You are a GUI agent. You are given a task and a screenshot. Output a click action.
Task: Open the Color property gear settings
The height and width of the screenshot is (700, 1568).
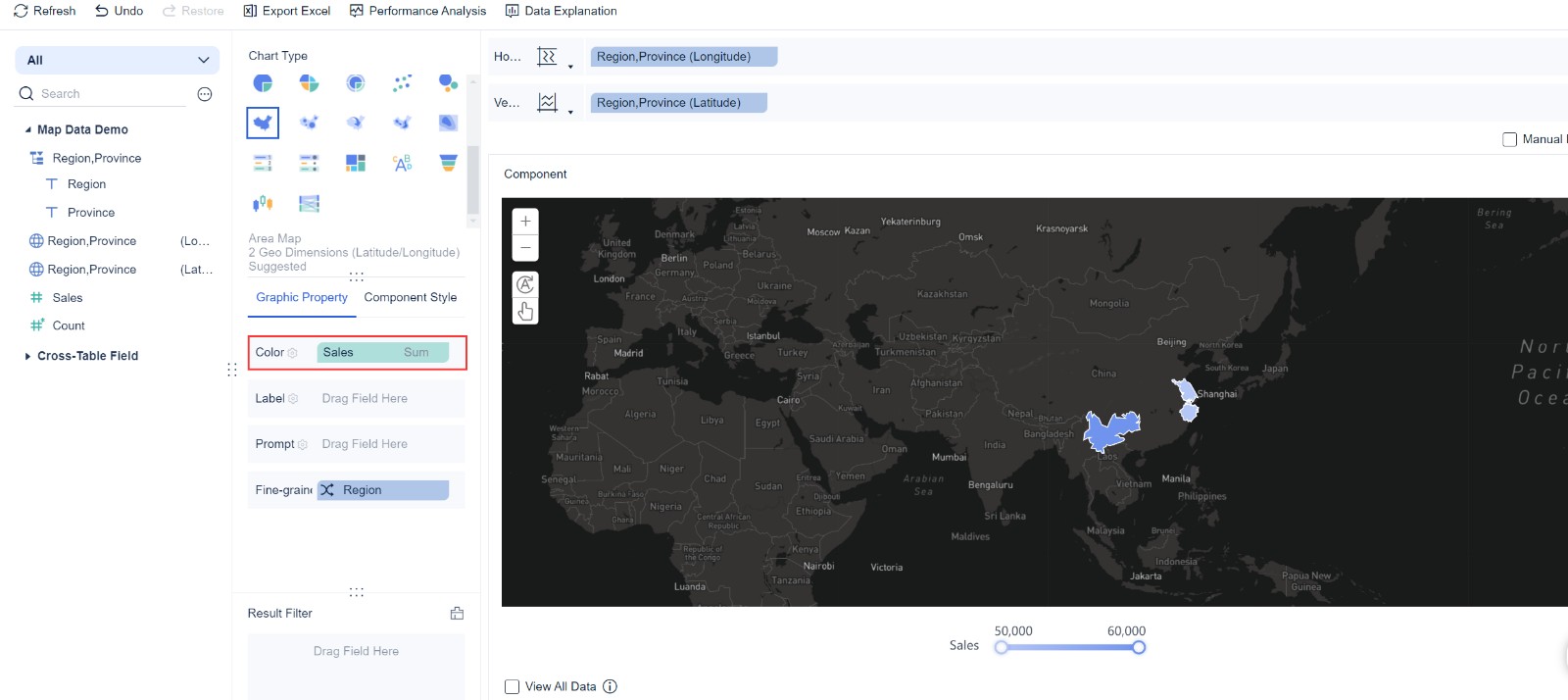[x=292, y=353]
